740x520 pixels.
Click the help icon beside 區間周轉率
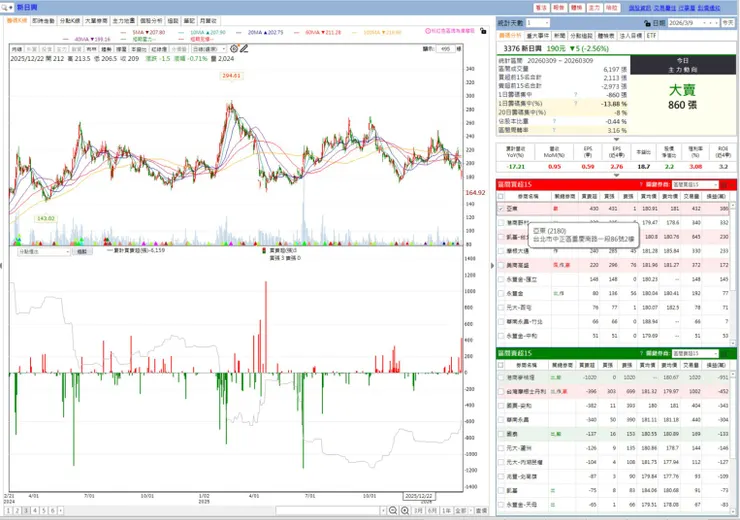pos(554,130)
